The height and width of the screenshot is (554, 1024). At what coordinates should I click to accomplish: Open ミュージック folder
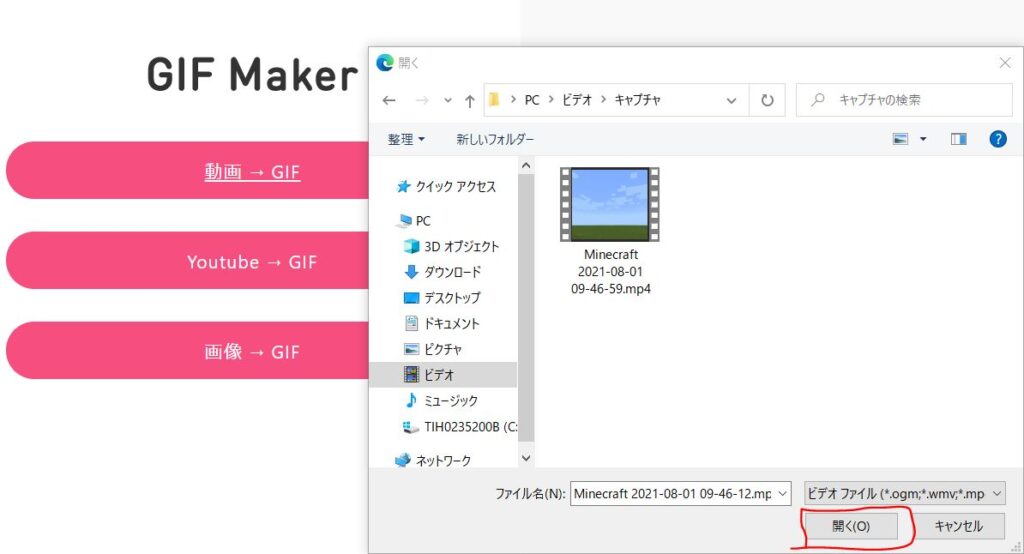pyautogui.click(x=451, y=400)
